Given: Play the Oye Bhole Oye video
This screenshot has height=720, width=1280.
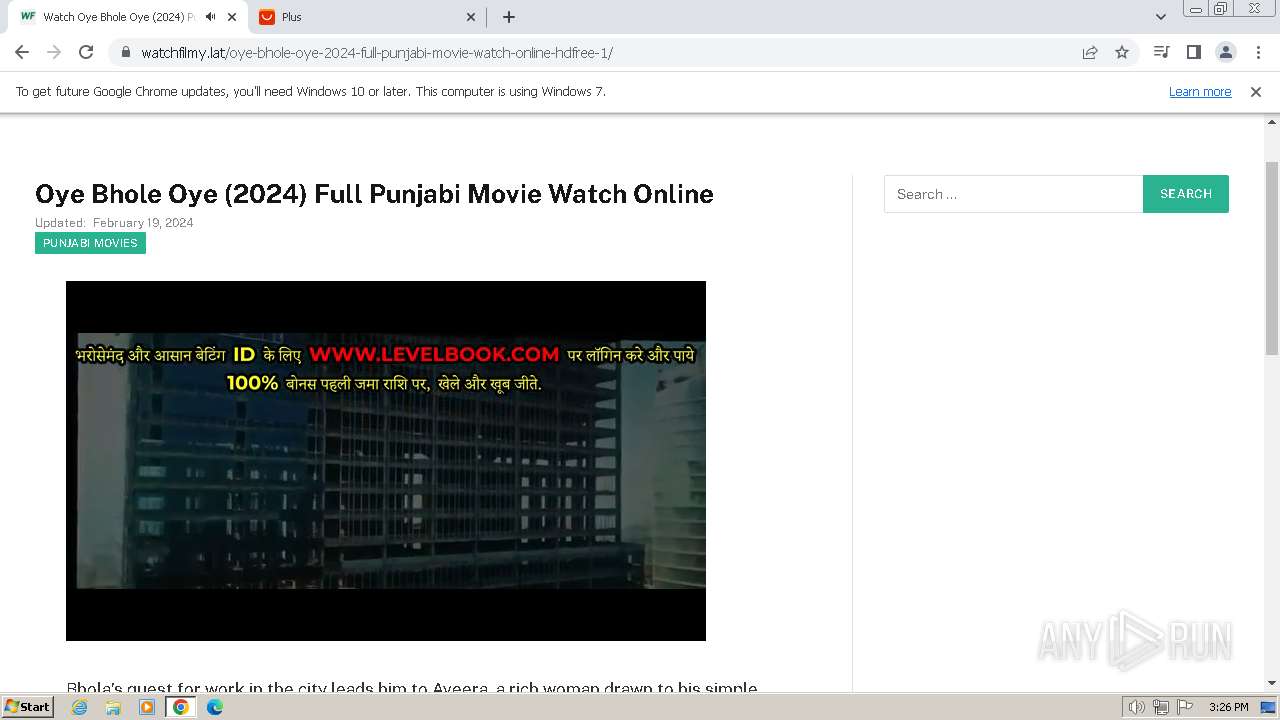Looking at the screenshot, I should tap(386, 461).
